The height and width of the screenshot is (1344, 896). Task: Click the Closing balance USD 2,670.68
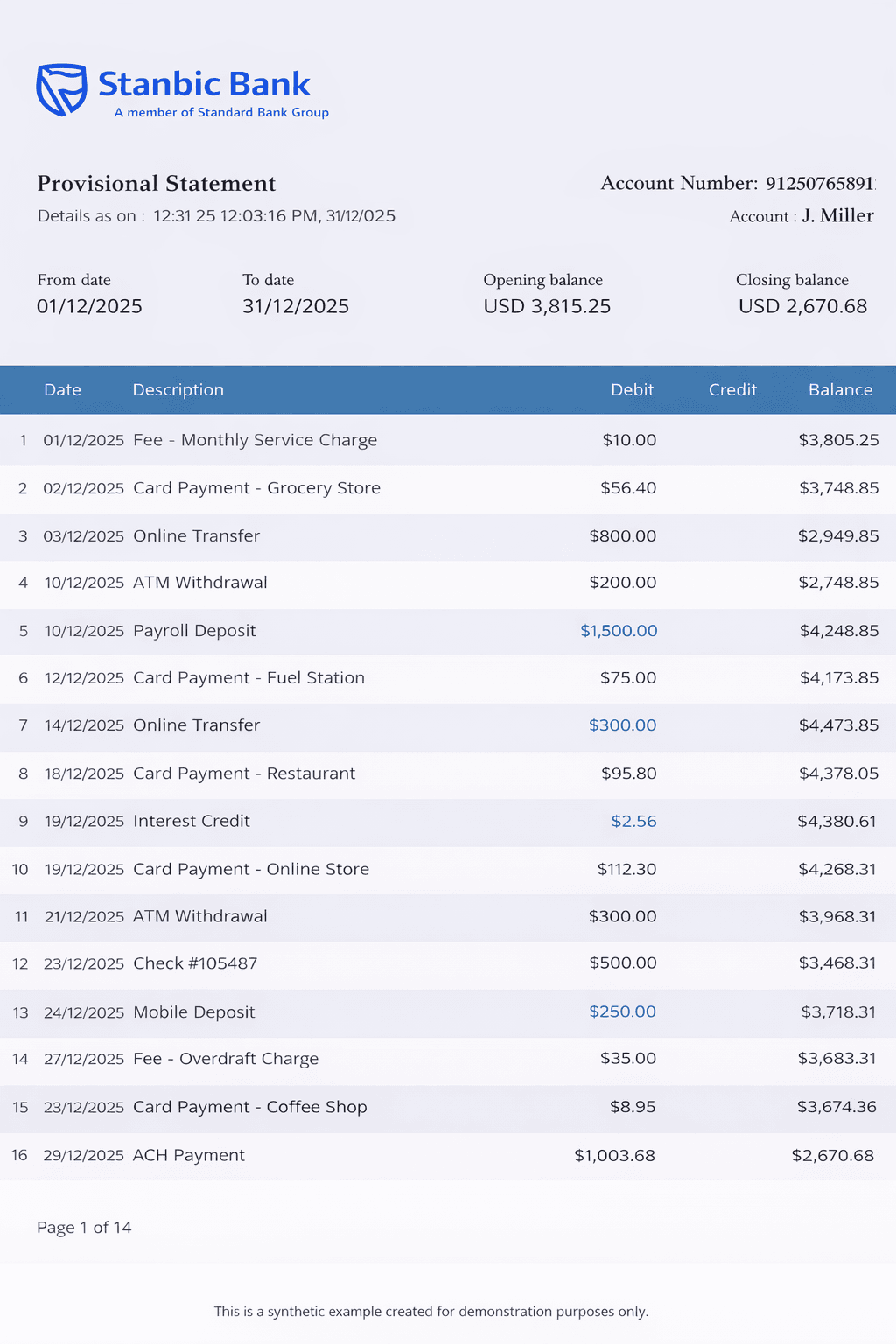click(801, 305)
